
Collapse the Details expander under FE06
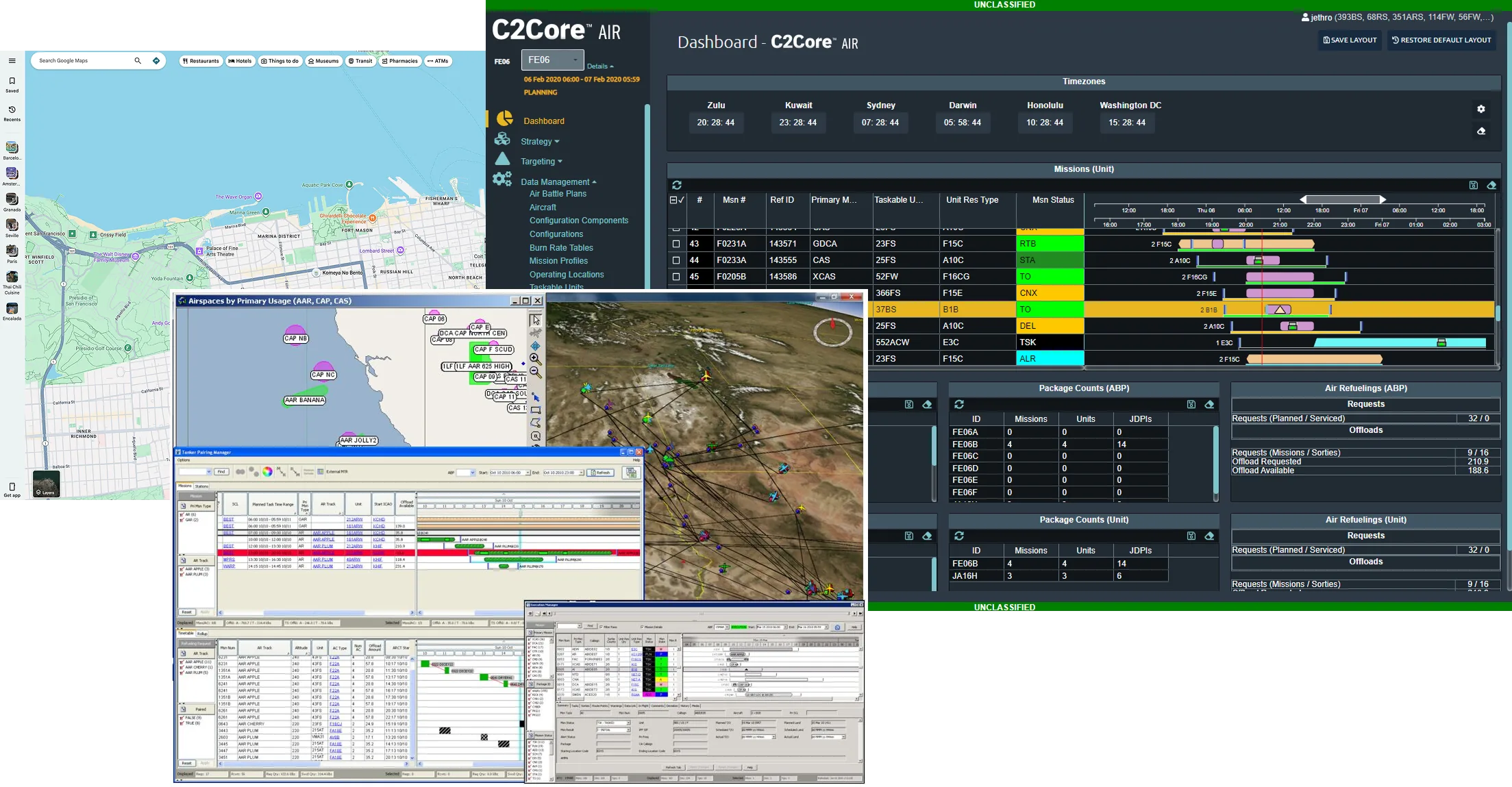point(600,66)
